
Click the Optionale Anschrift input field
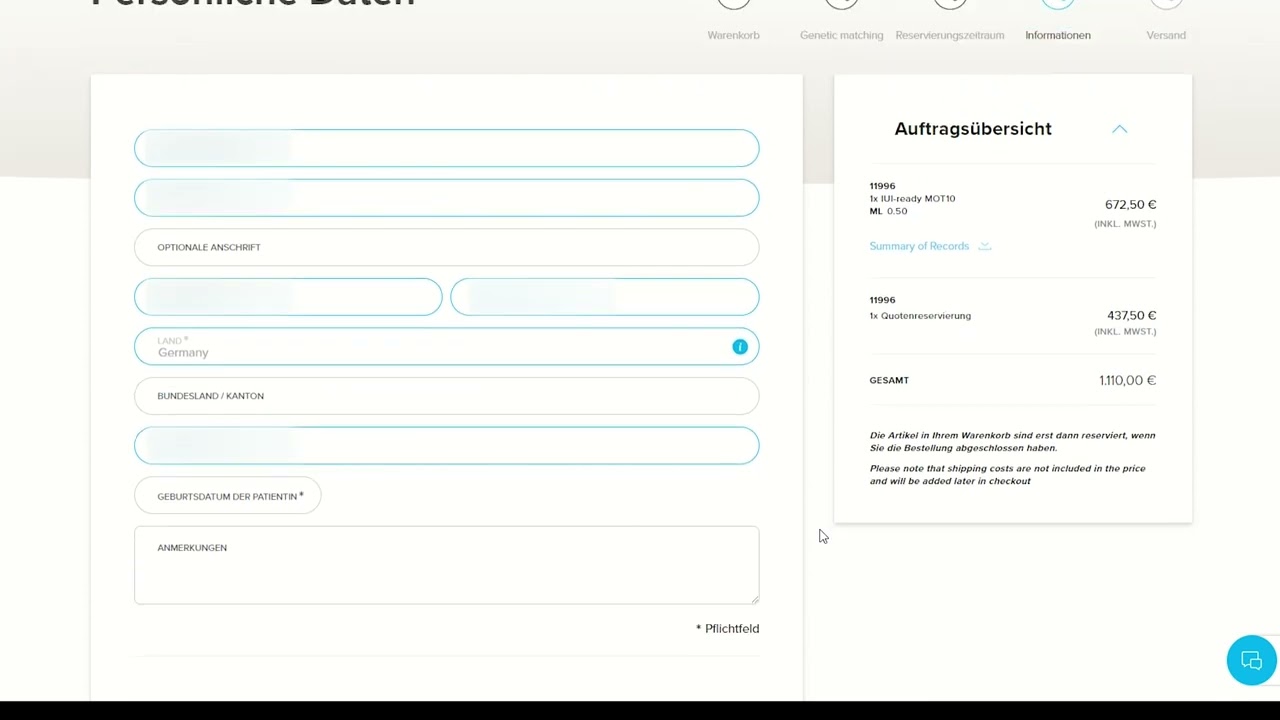(447, 247)
